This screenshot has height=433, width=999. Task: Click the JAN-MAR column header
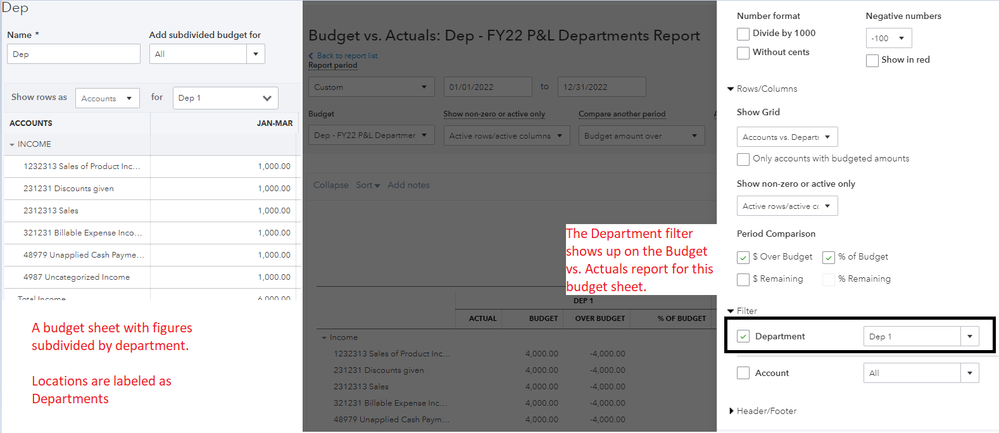pyautogui.click(x=274, y=124)
